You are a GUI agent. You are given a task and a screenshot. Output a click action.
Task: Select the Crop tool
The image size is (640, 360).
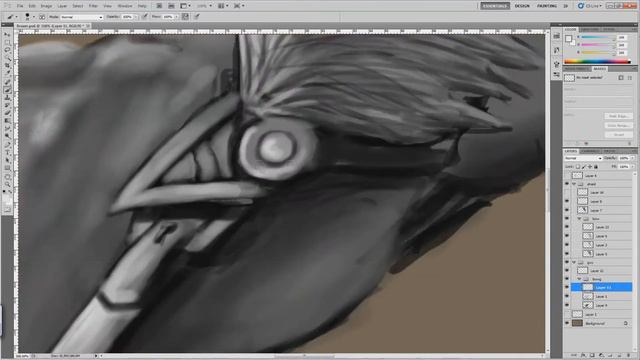8,65
